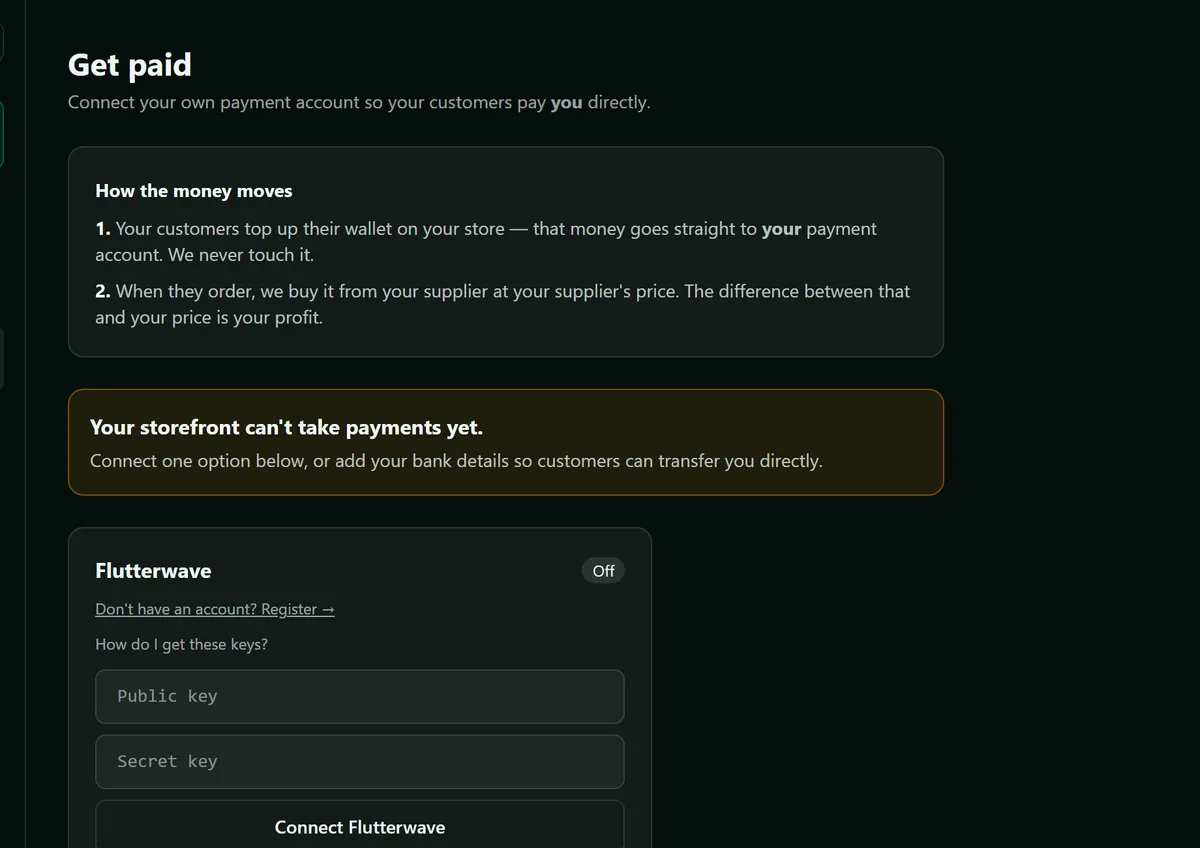
Task: Click the "storefront can't take payments yet" warning title
Action: (x=286, y=427)
